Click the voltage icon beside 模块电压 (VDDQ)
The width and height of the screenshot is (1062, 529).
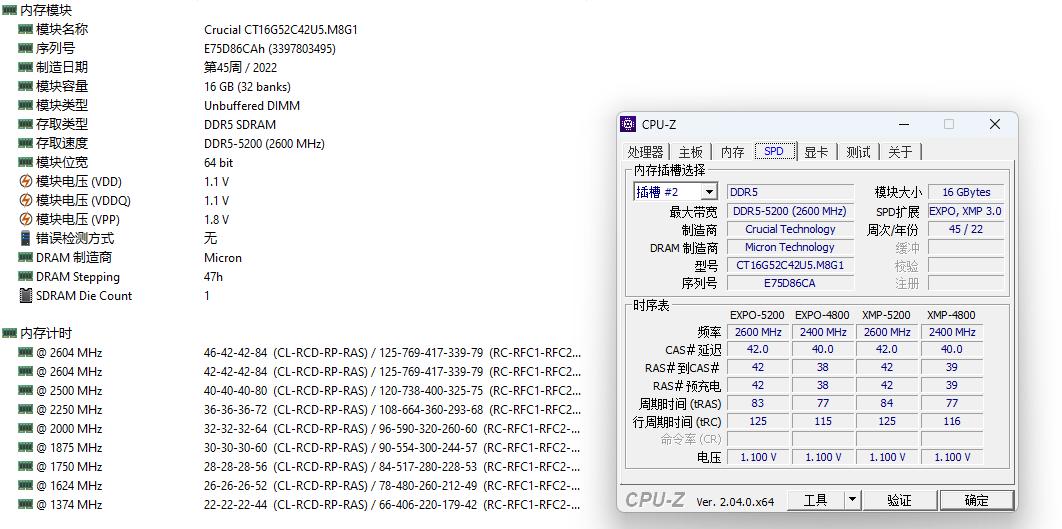click(25, 200)
